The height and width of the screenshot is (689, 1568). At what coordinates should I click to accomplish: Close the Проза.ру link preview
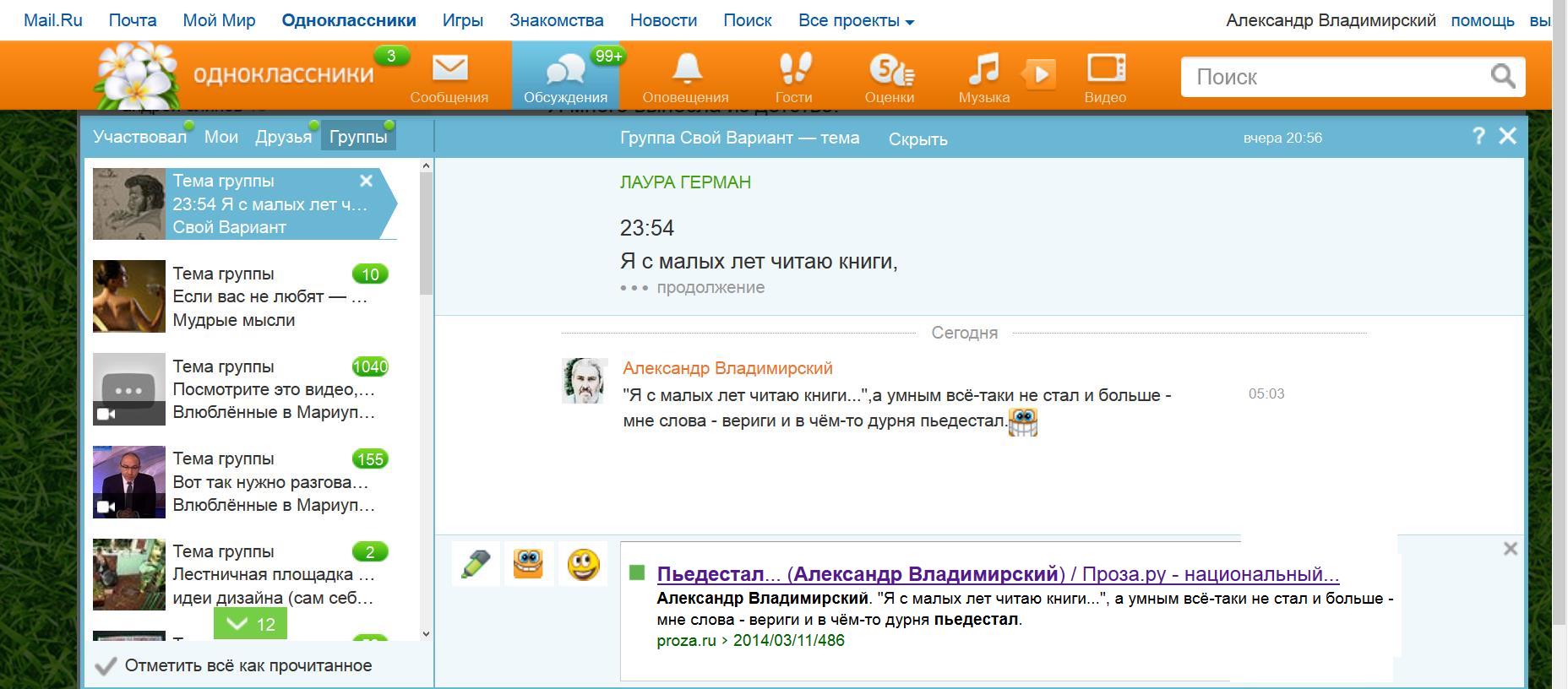pyautogui.click(x=1511, y=549)
